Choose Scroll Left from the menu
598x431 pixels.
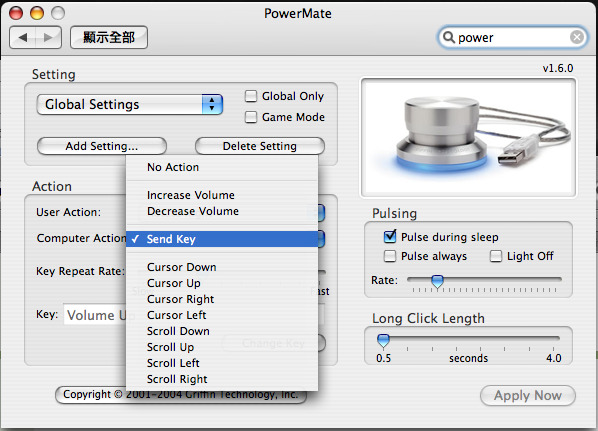(222, 363)
